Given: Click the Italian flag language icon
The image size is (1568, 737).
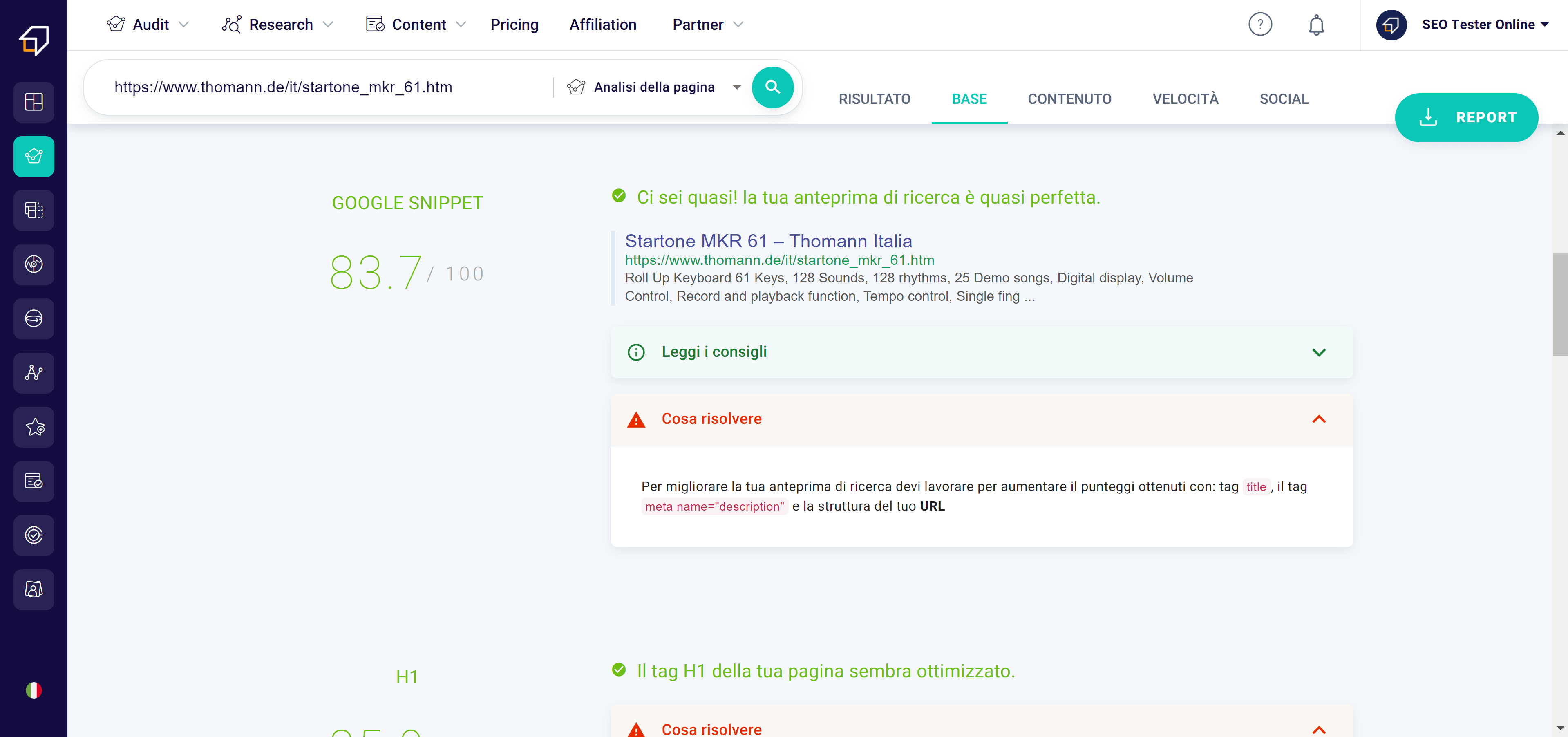Looking at the screenshot, I should coord(34,690).
